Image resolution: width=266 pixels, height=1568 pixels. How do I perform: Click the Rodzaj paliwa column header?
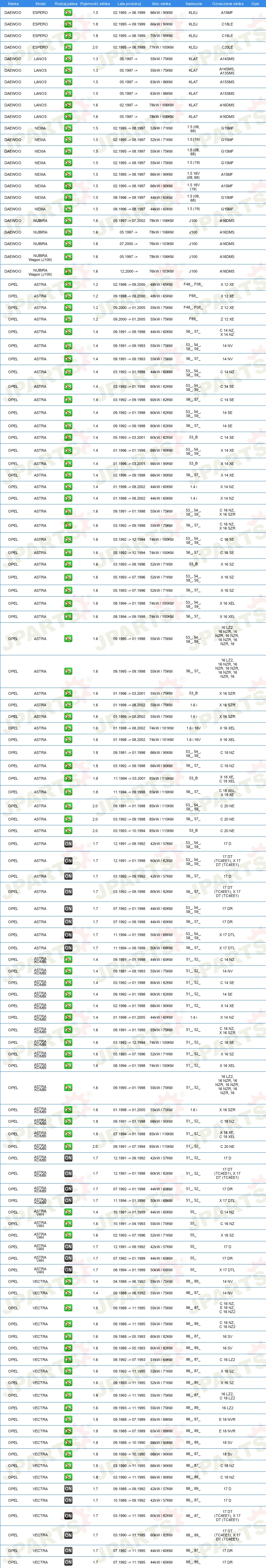click(x=66, y=4)
